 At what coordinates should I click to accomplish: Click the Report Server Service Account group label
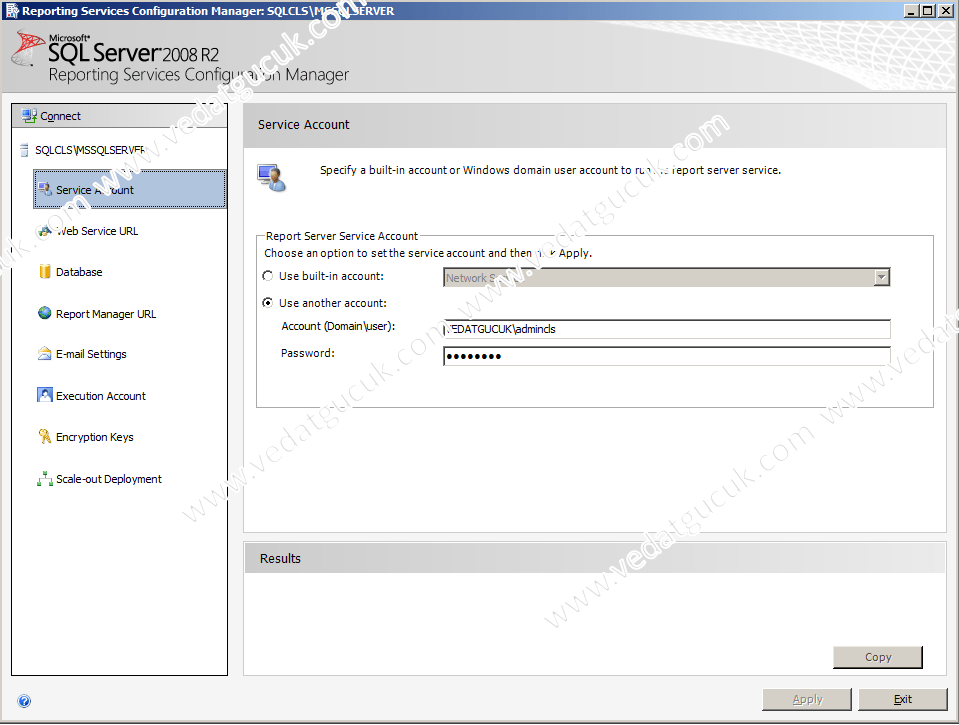(x=342, y=236)
